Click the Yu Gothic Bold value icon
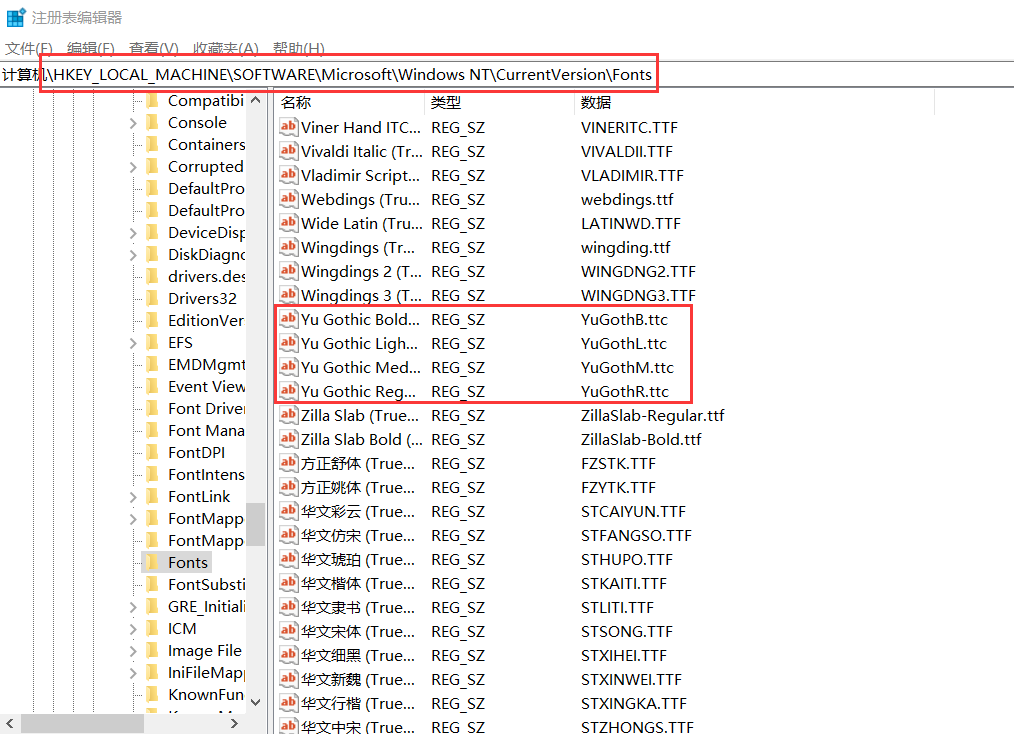 [x=288, y=319]
